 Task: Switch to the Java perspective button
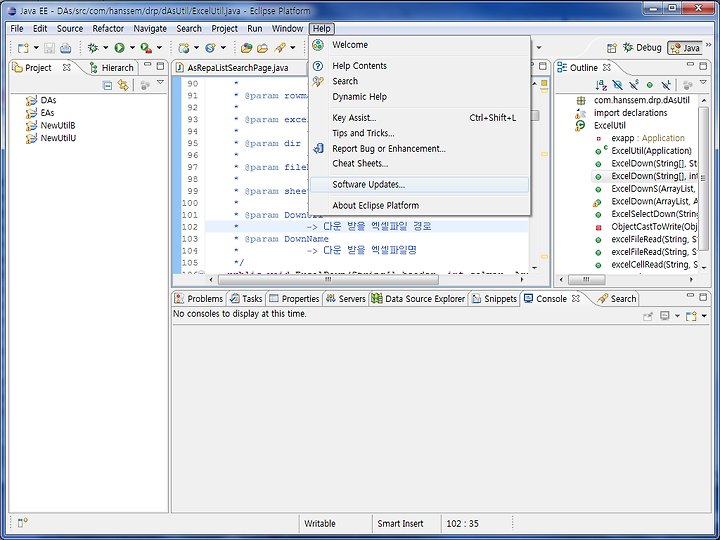pos(685,48)
